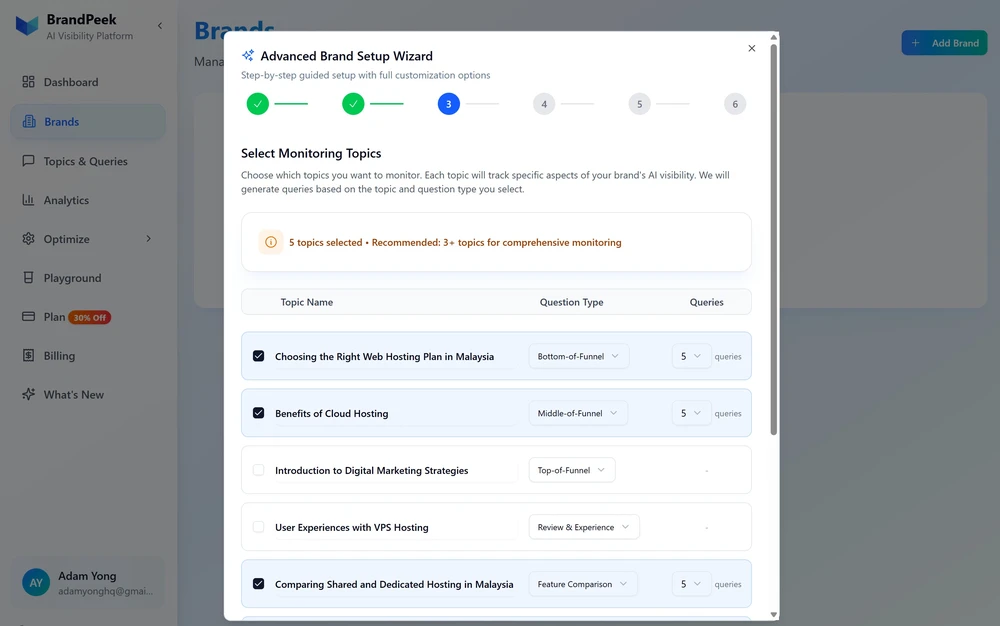Open Brands page from sidebar
Screen dimensions: 1000x626
pos(88,121)
